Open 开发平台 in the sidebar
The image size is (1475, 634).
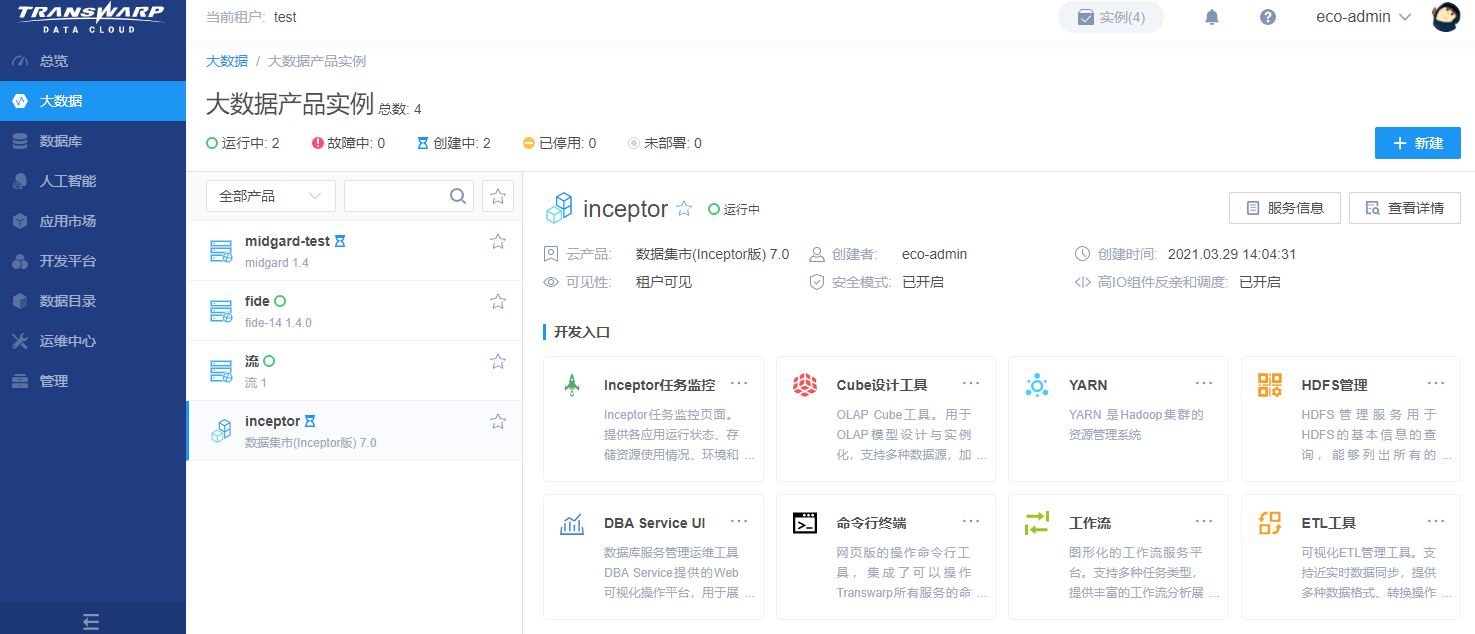93,261
